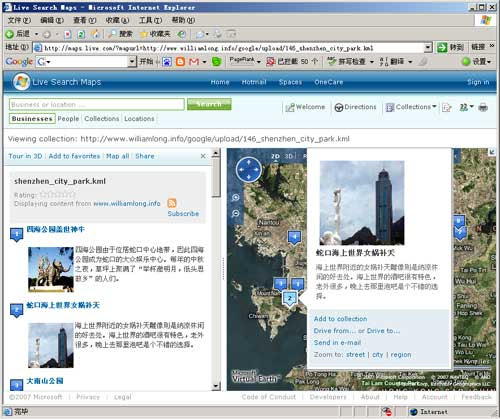Click the second list item title 蛇口海上世界女娲补天
This screenshot has width=500, height=419.
tap(63, 305)
